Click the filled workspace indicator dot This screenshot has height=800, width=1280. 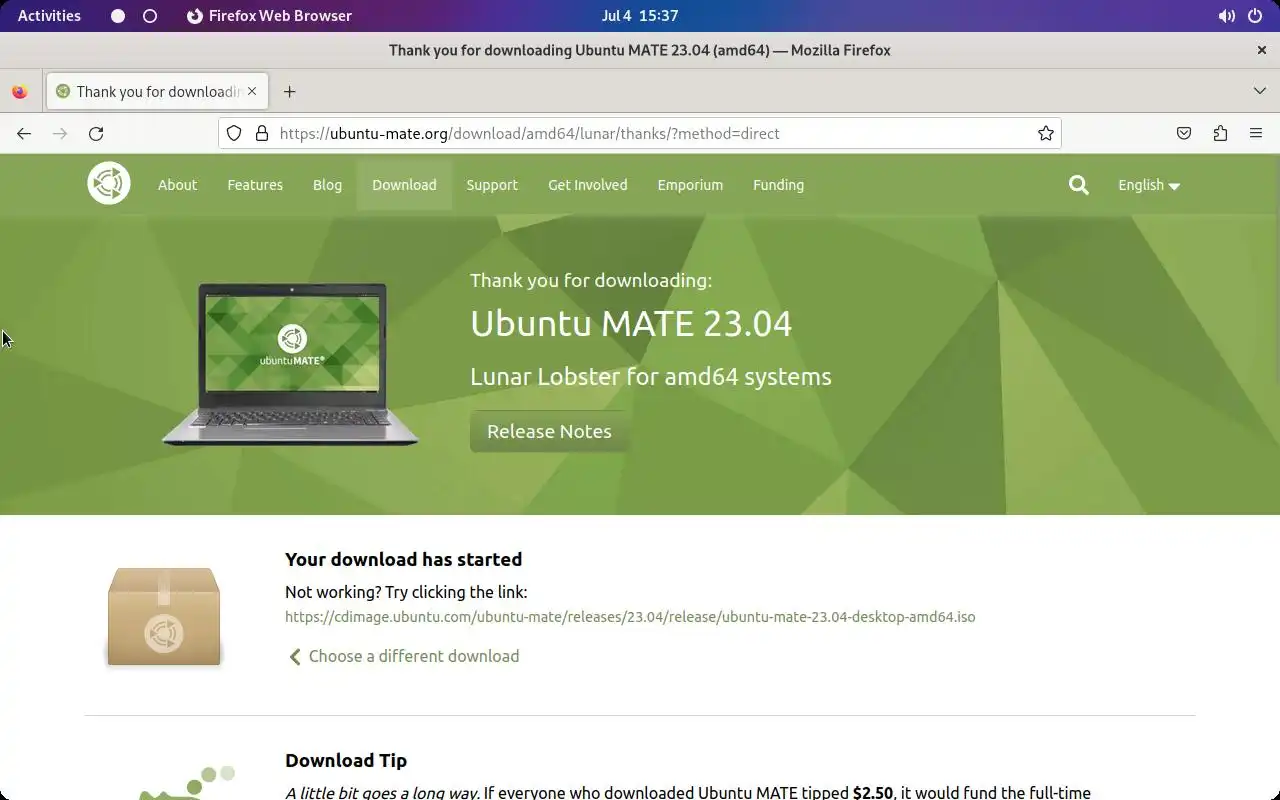coord(118,16)
